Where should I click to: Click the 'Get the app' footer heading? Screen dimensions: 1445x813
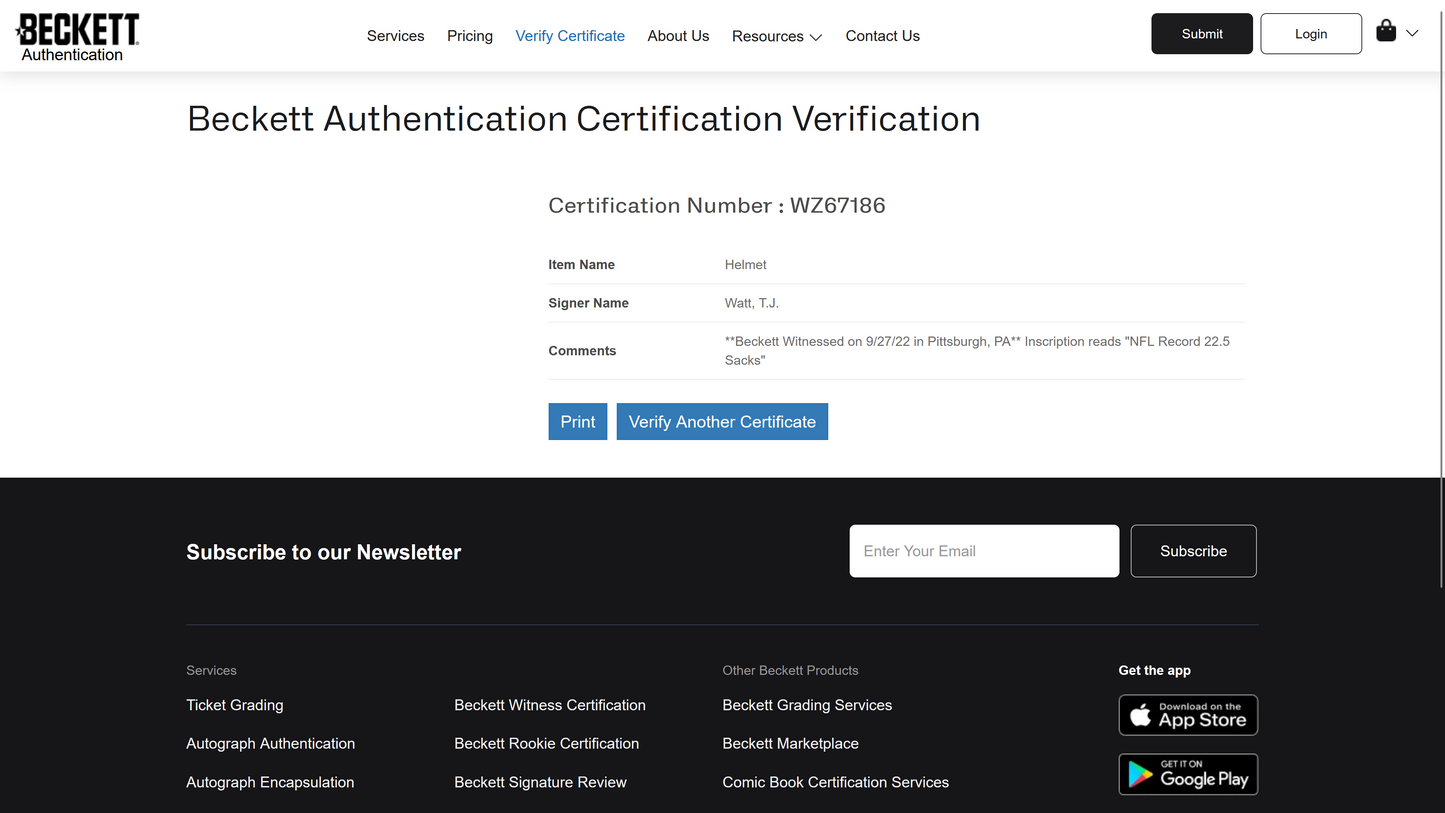[x=1155, y=670]
